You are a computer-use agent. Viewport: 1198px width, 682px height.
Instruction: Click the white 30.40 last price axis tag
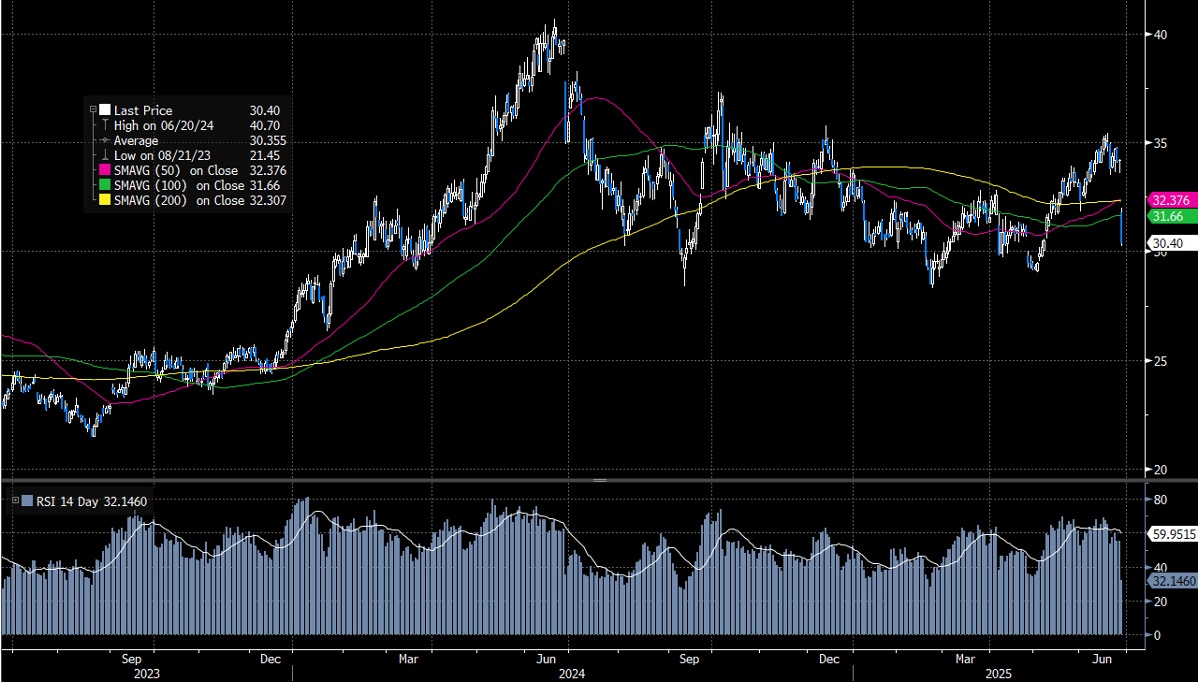(x=1168, y=242)
